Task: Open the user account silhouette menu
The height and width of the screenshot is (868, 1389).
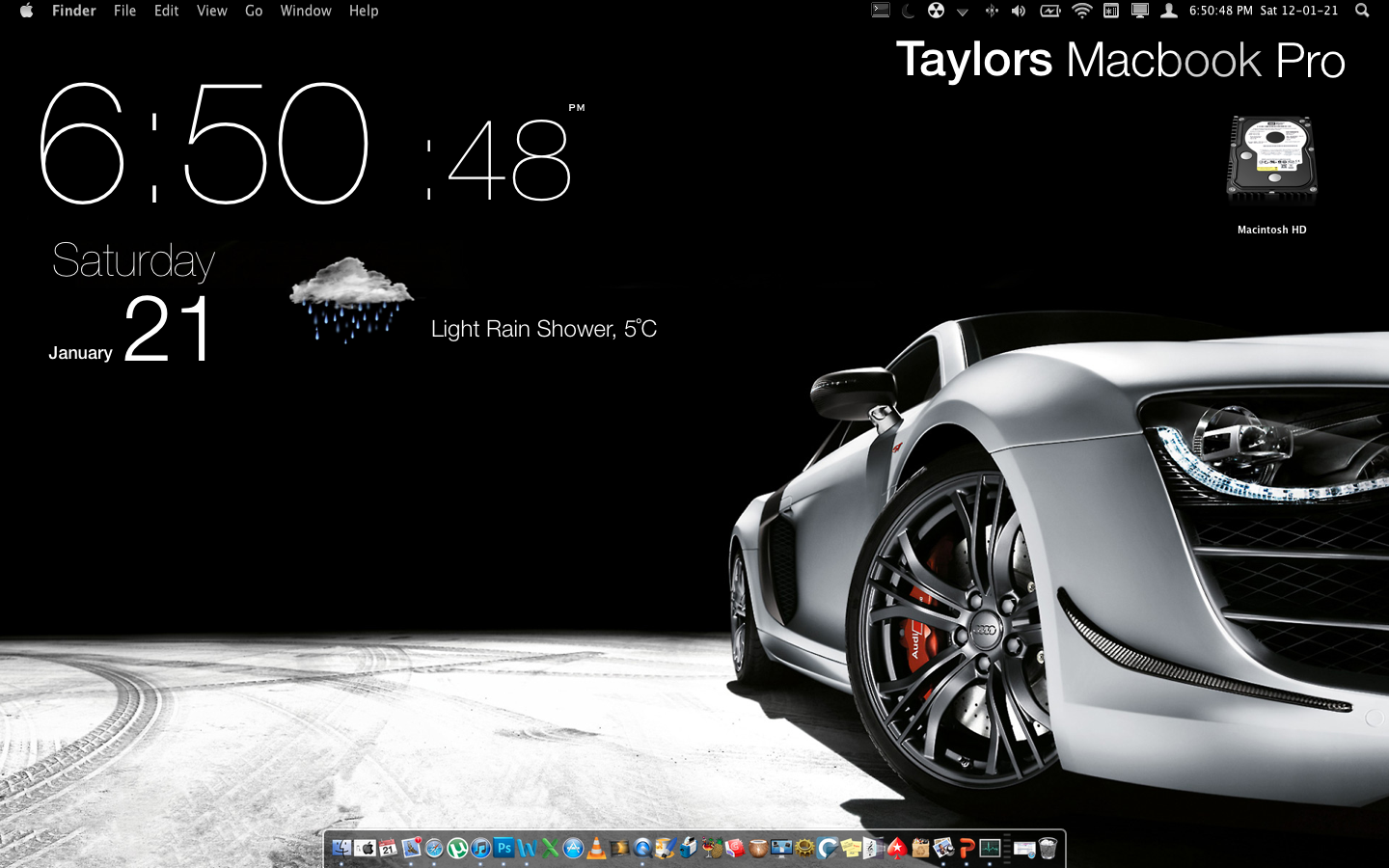Action: [1169, 11]
